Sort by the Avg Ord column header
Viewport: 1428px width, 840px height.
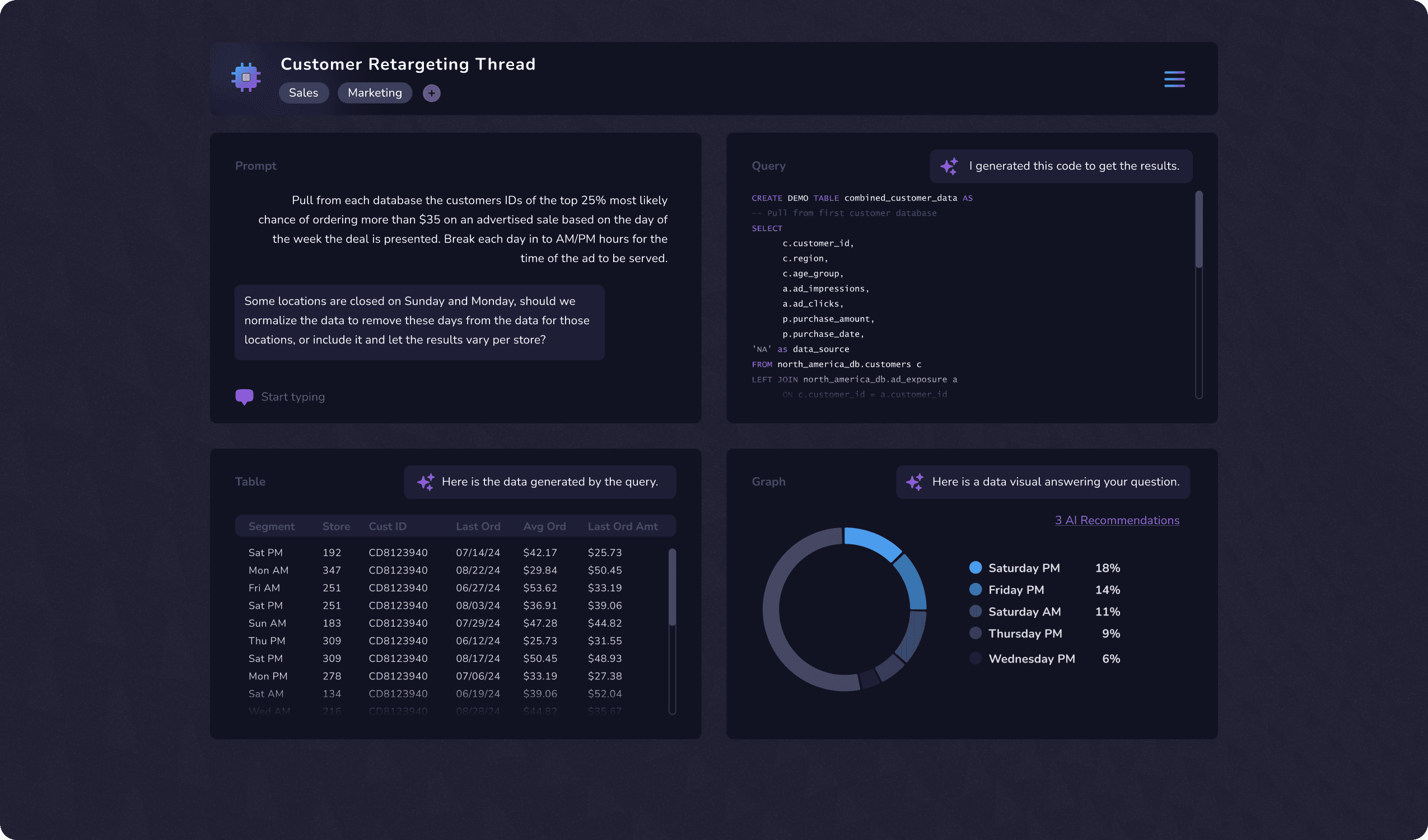coord(544,526)
